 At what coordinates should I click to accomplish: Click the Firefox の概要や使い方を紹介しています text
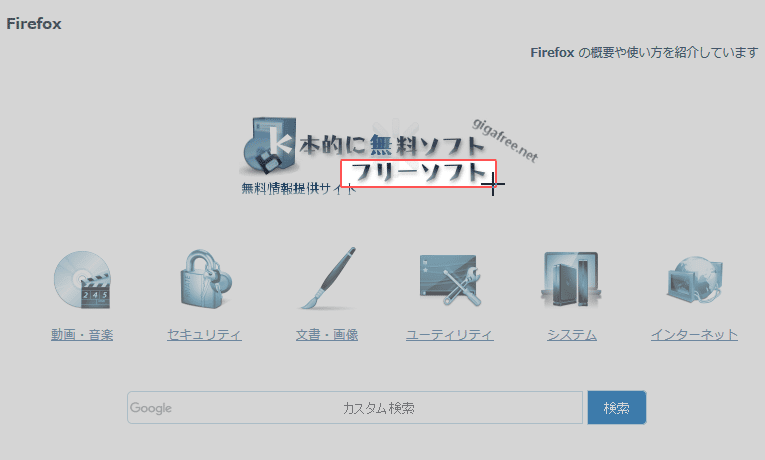(644, 52)
